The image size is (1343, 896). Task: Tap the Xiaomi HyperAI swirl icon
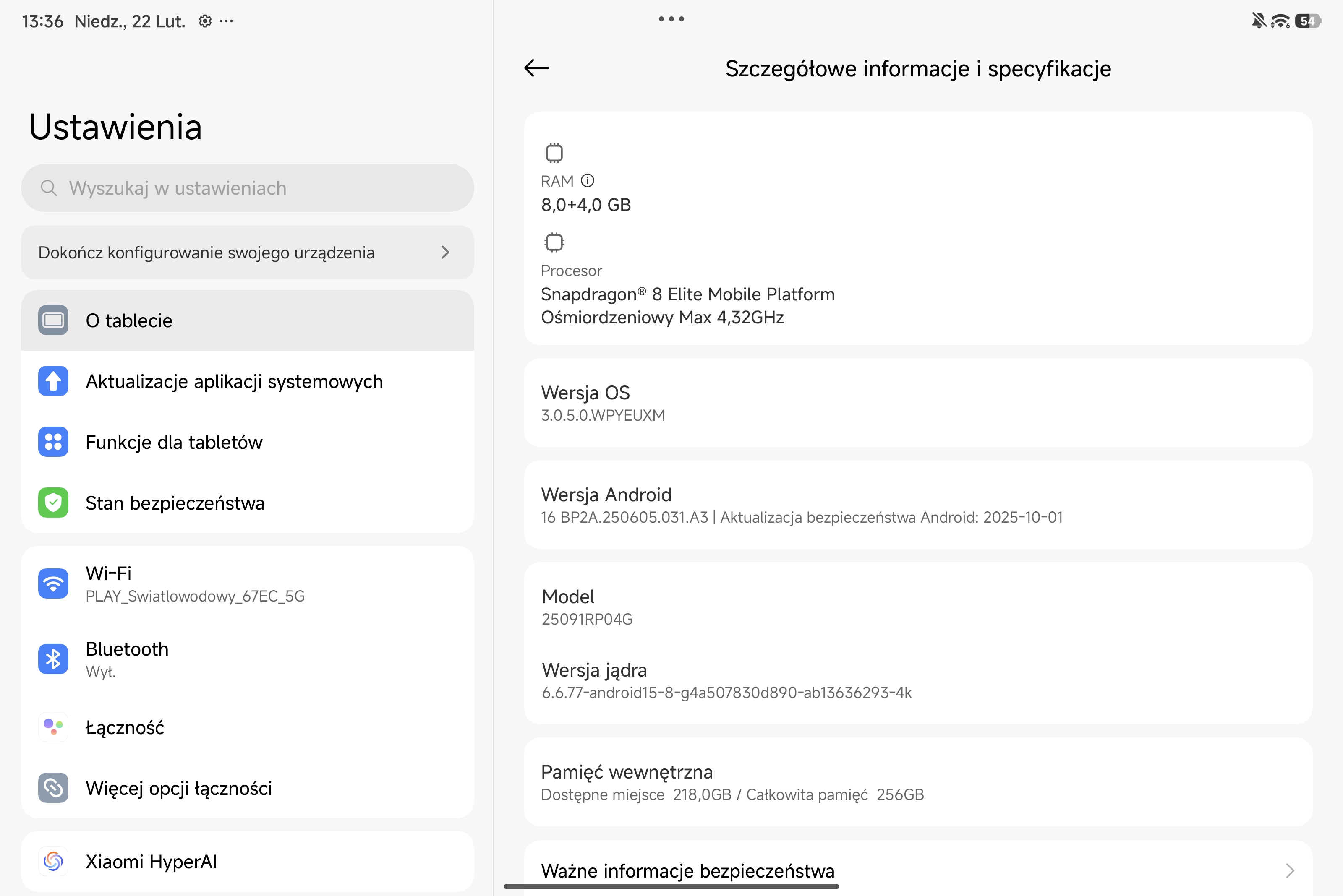point(53,861)
